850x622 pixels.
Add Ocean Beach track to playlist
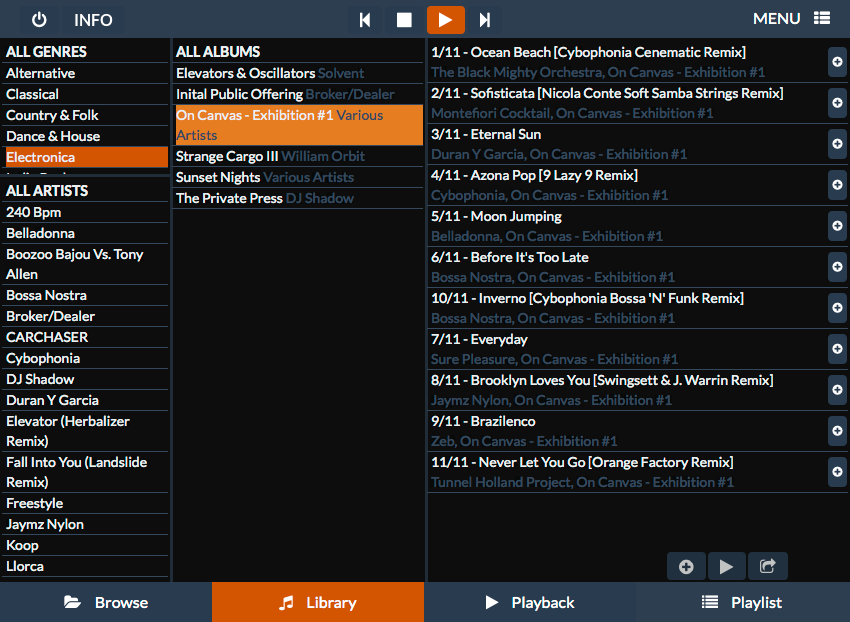point(838,62)
